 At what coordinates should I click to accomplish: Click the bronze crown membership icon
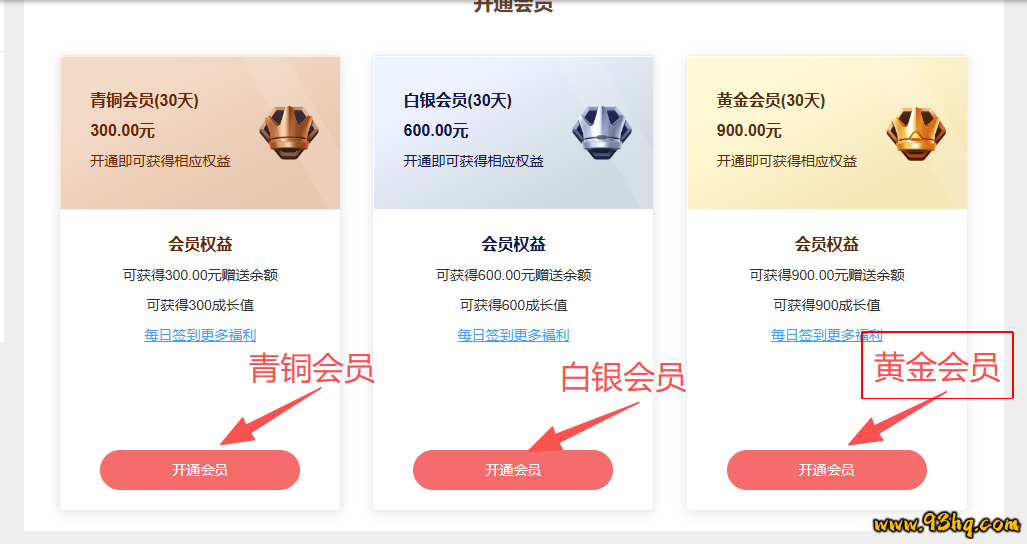click(x=289, y=134)
